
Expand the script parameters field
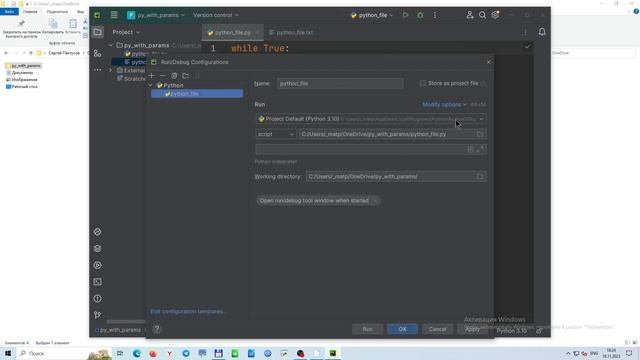(480, 149)
